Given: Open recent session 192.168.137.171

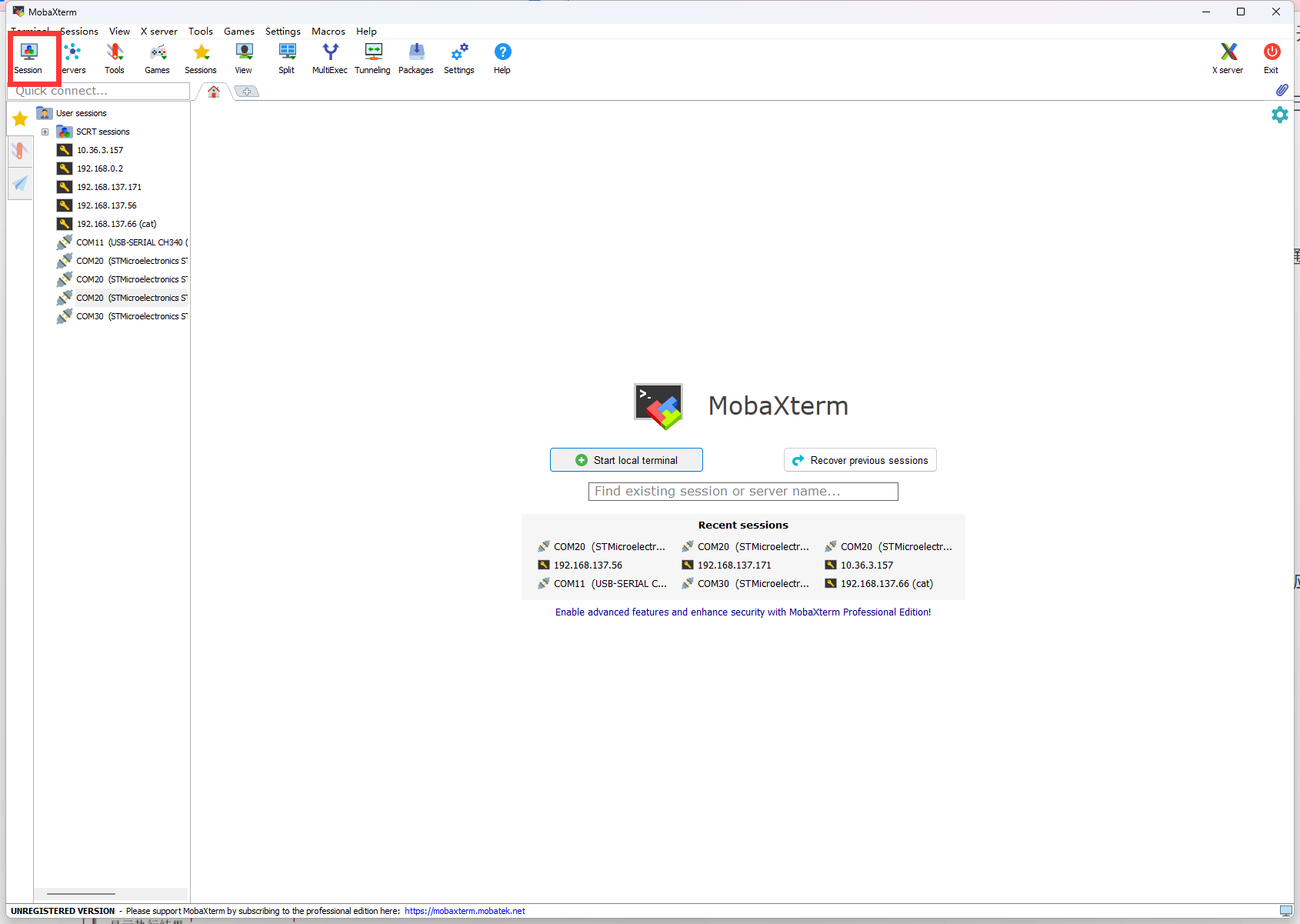Looking at the screenshot, I should (x=727, y=565).
